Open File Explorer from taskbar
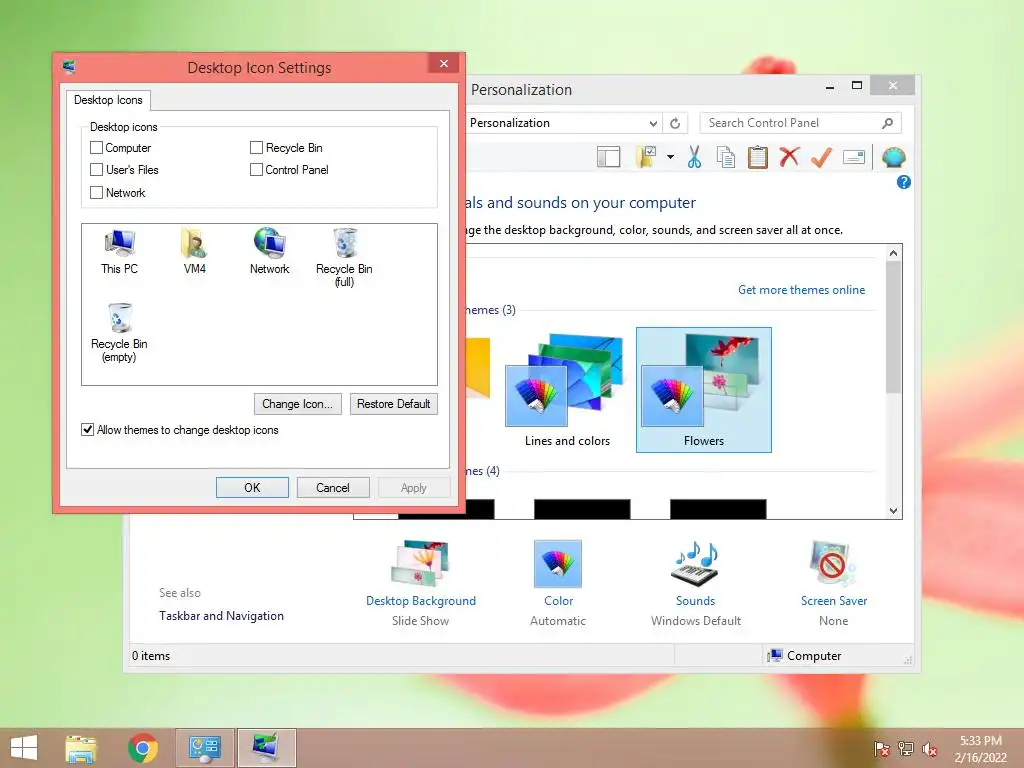This screenshot has height=768, width=1024. pyautogui.click(x=81, y=748)
